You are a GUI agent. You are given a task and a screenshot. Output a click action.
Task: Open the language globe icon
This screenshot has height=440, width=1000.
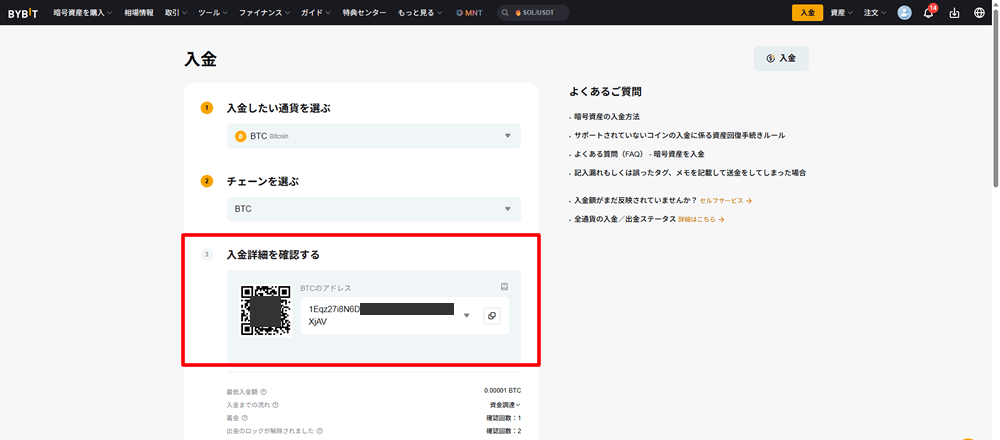pos(979,13)
